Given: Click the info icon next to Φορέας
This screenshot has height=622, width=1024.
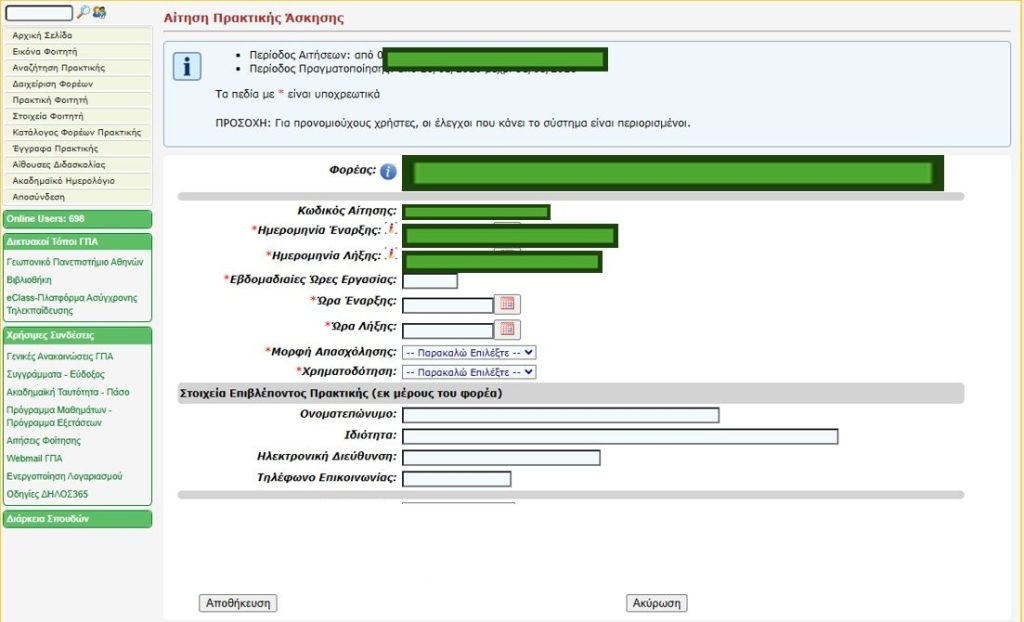Looking at the screenshot, I should (388, 172).
